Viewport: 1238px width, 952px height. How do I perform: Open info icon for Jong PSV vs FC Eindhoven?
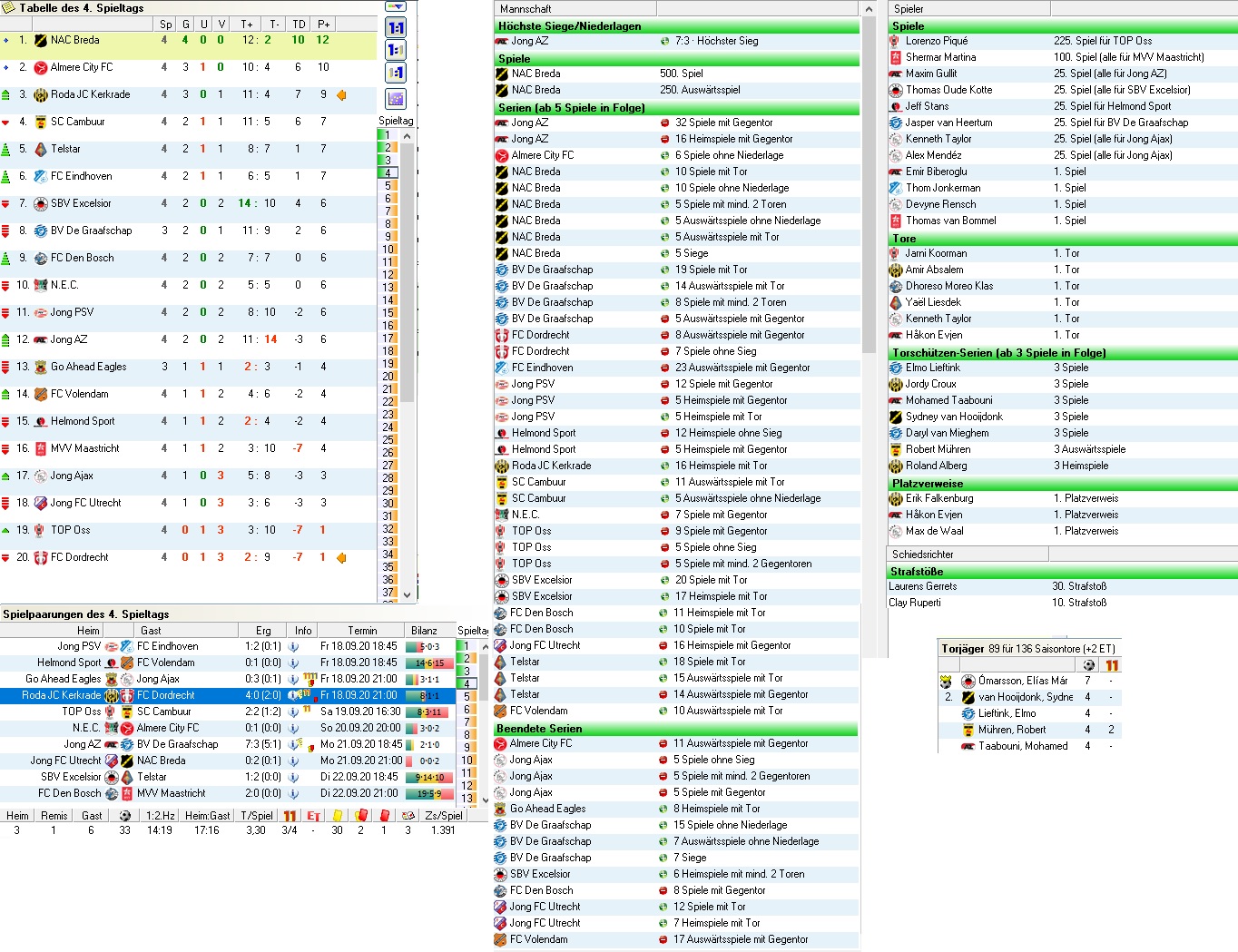click(x=294, y=646)
